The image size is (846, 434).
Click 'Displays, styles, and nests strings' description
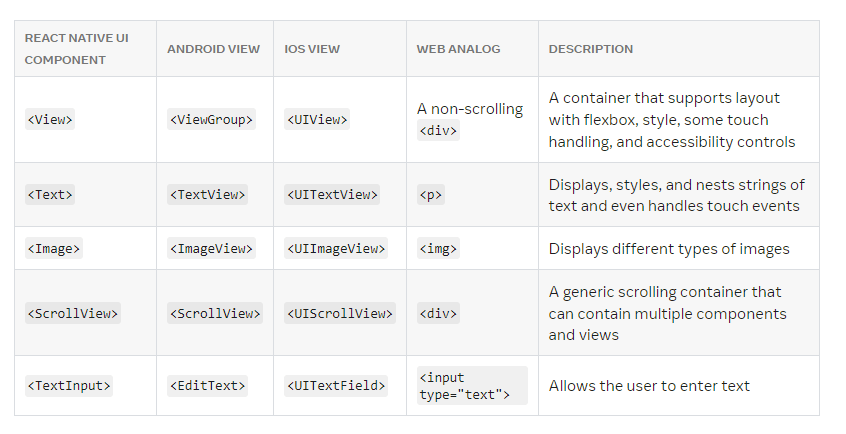tap(677, 195)
